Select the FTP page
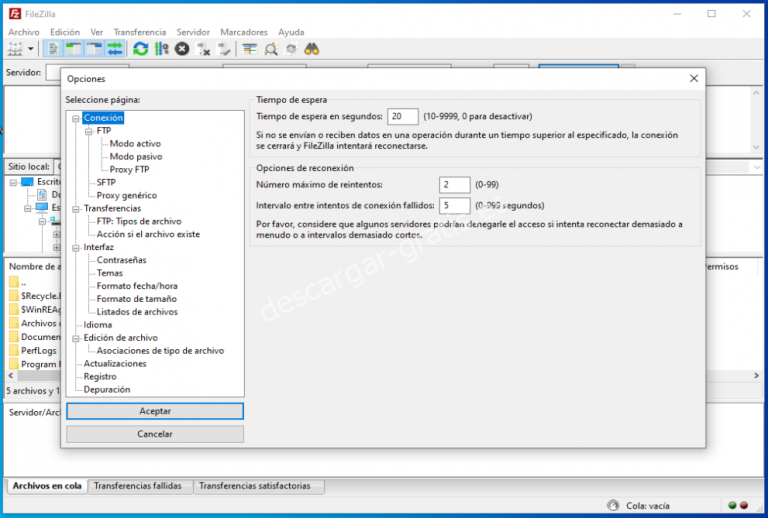Viewport: 768px width, 518px height. tap(104, 131)
